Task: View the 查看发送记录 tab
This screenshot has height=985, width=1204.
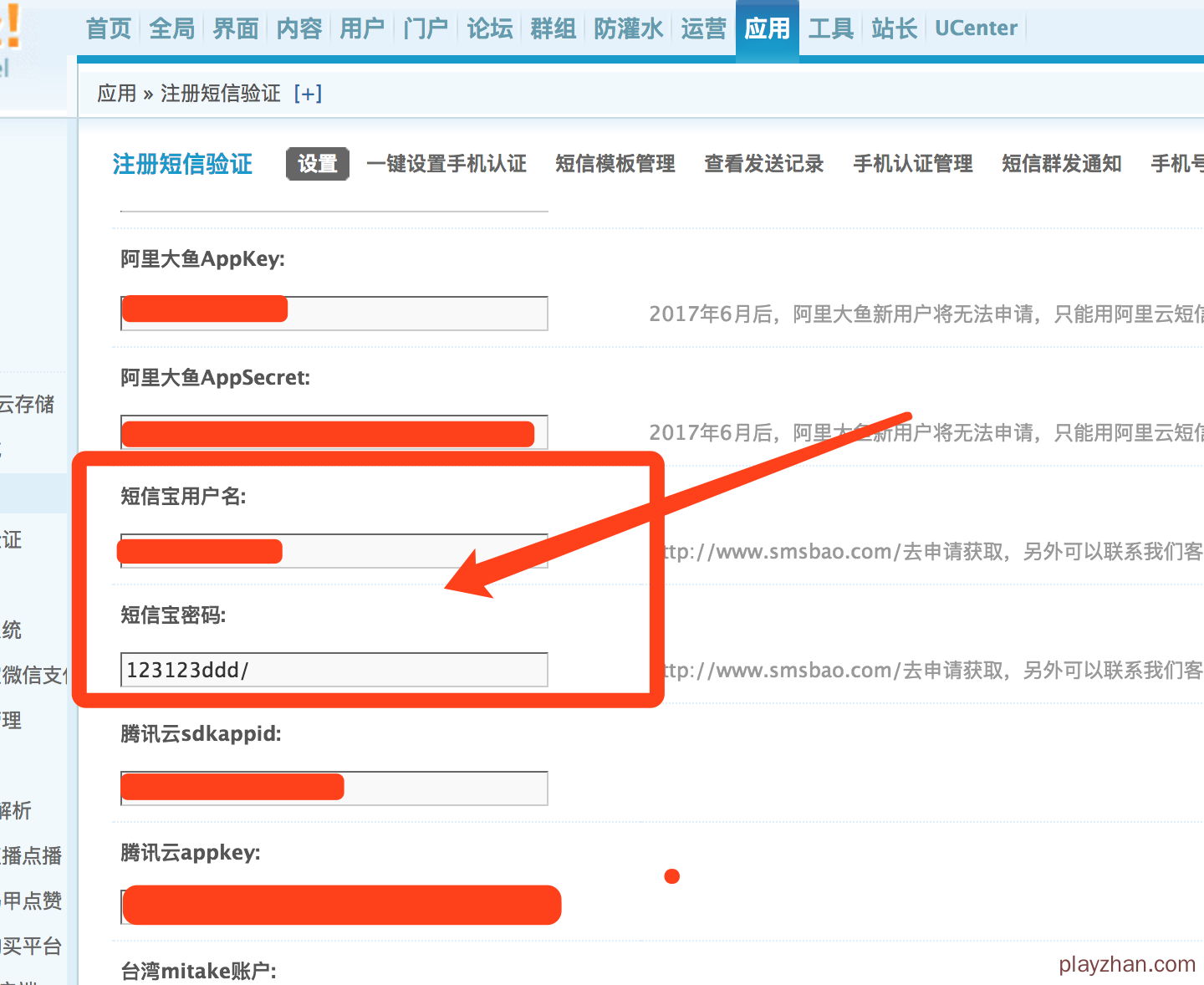Action: point(763,164)
